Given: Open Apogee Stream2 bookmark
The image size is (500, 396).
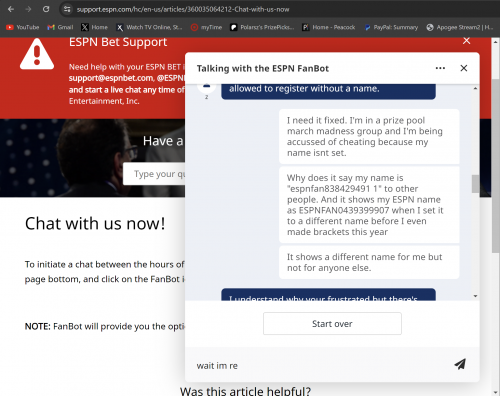Looking at the screenshot, I should pyautogui.click(x=460, y=27).
